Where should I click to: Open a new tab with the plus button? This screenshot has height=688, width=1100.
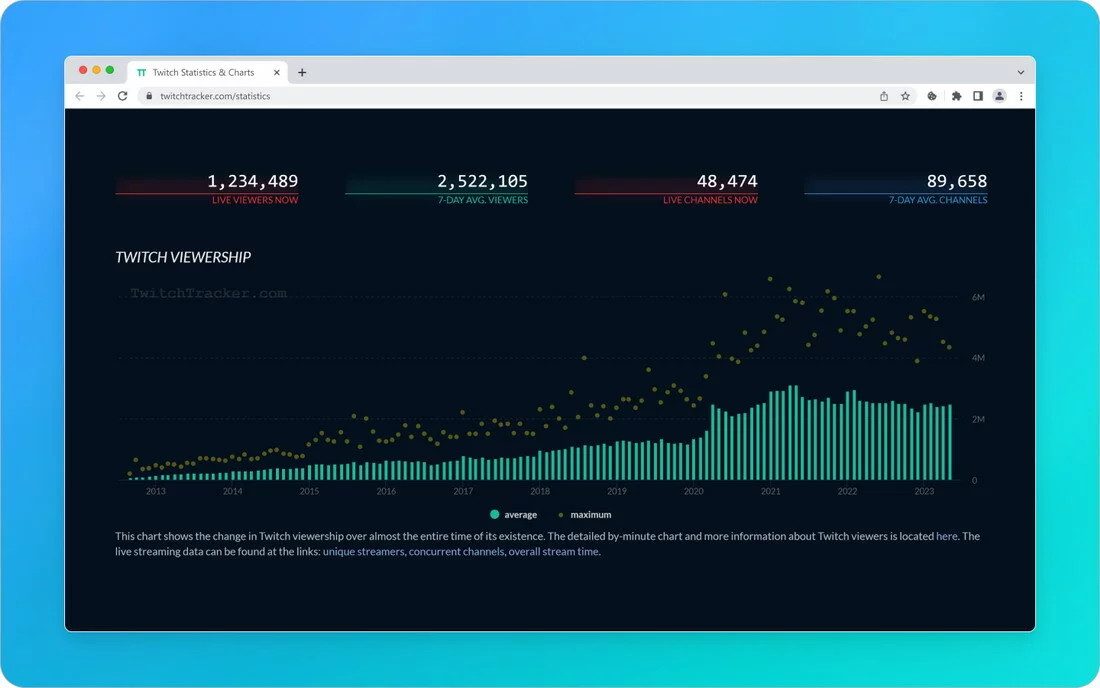pyautogui.click(x=302, y=72)
